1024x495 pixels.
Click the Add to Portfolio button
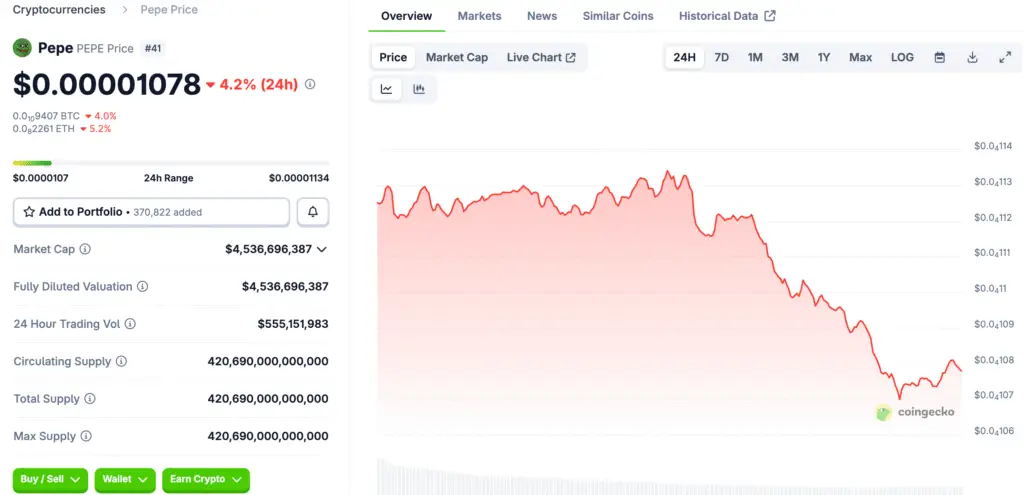tap(152, 212)
